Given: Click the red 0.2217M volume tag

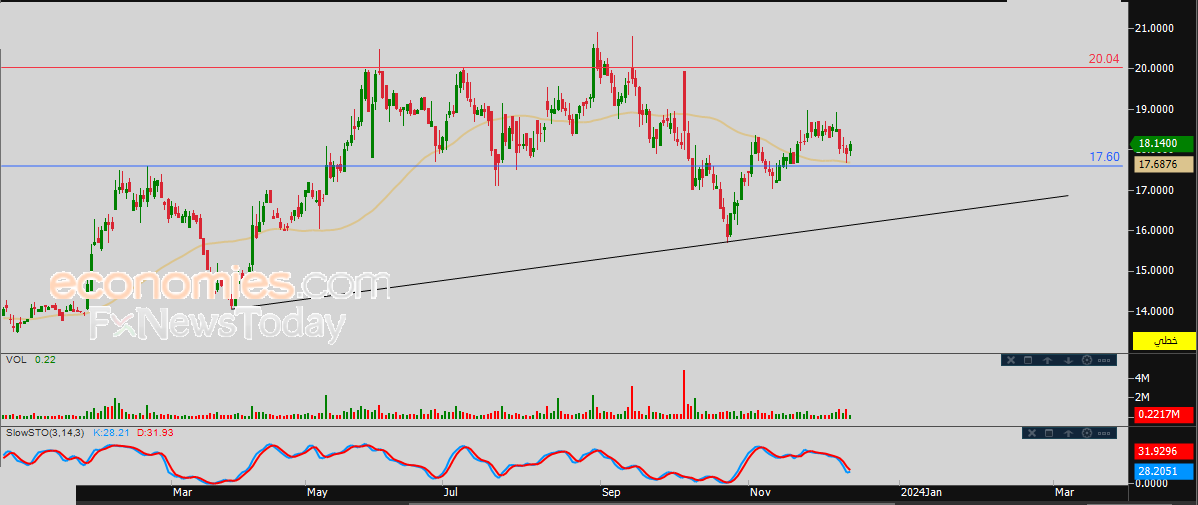Looking at the screenshot, I should pyautogui.click(x=1164, y=414).
